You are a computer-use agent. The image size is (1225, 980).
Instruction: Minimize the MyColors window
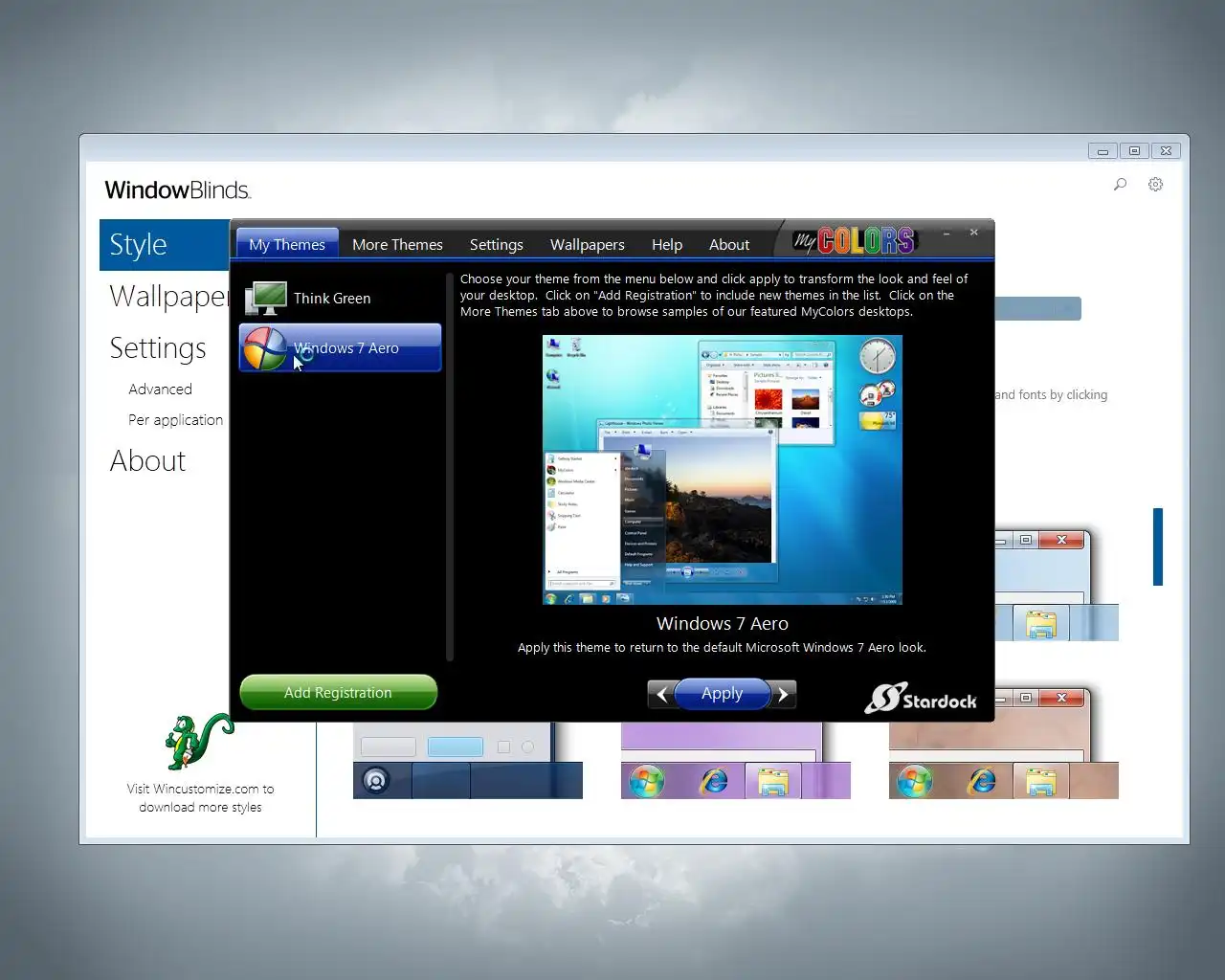point(947,233)
